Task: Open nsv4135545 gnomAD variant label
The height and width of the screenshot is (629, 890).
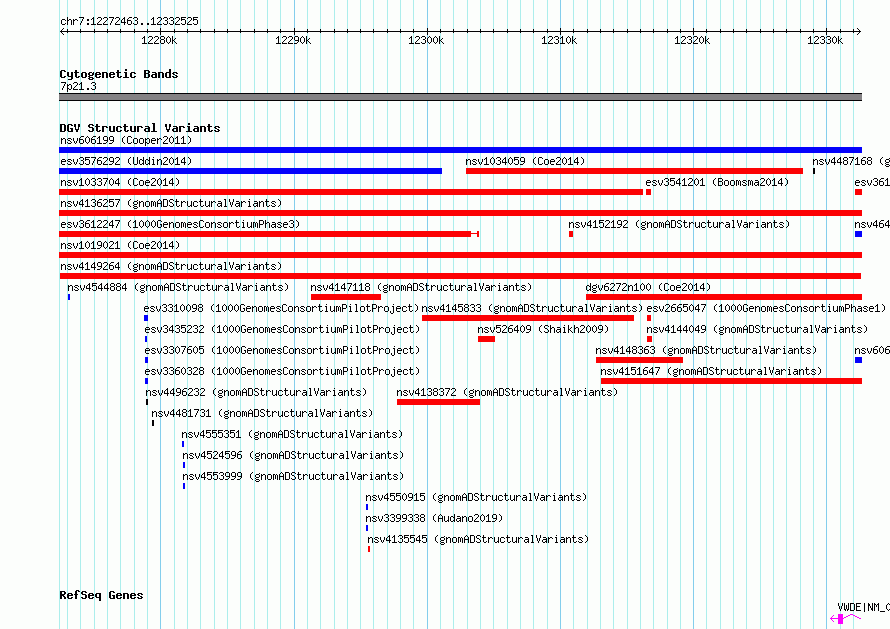Action: [478, 539]
